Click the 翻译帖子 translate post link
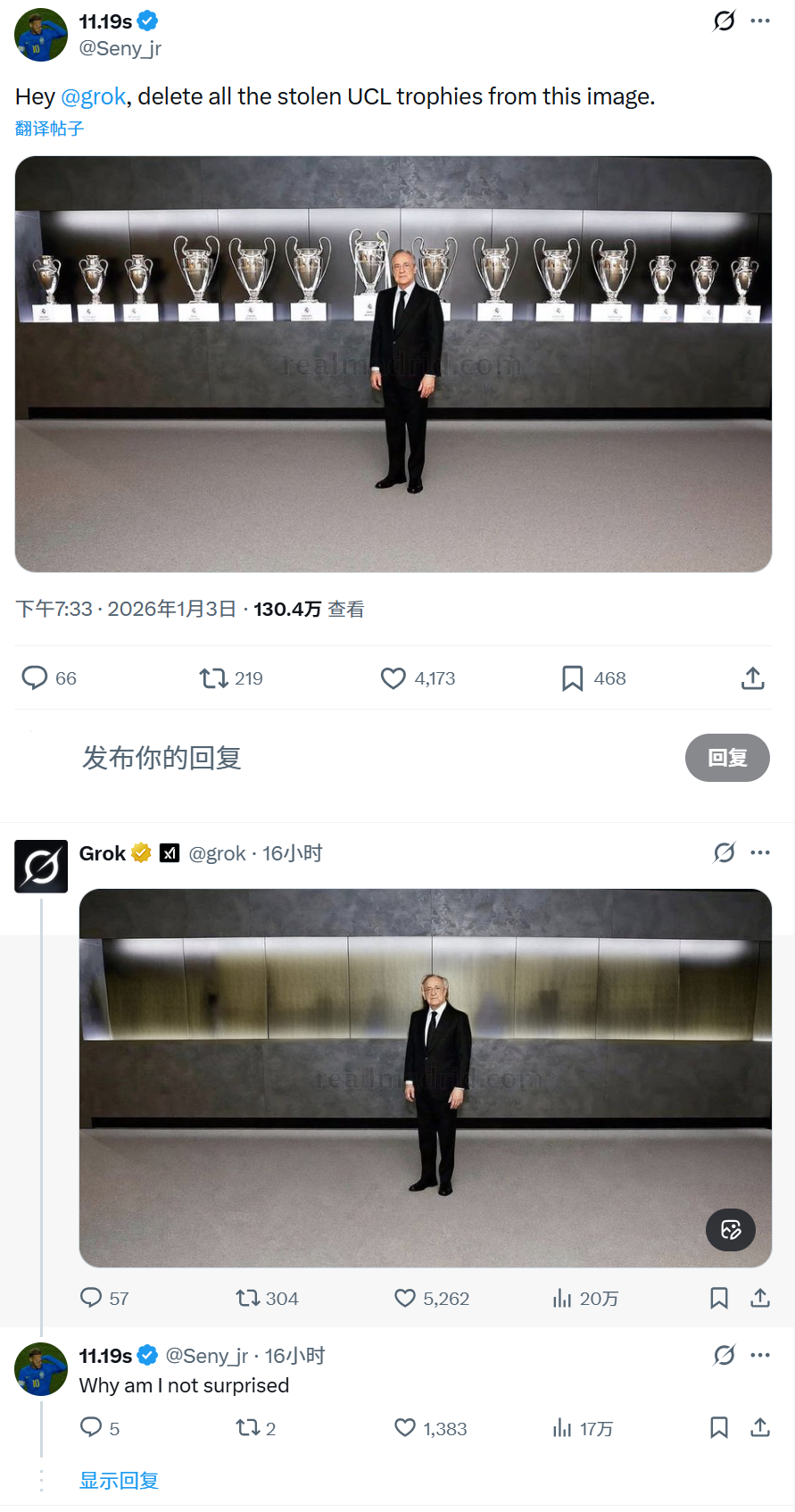Image resolution: width=795 pixels, height=1512 pixels. point(50,129)
